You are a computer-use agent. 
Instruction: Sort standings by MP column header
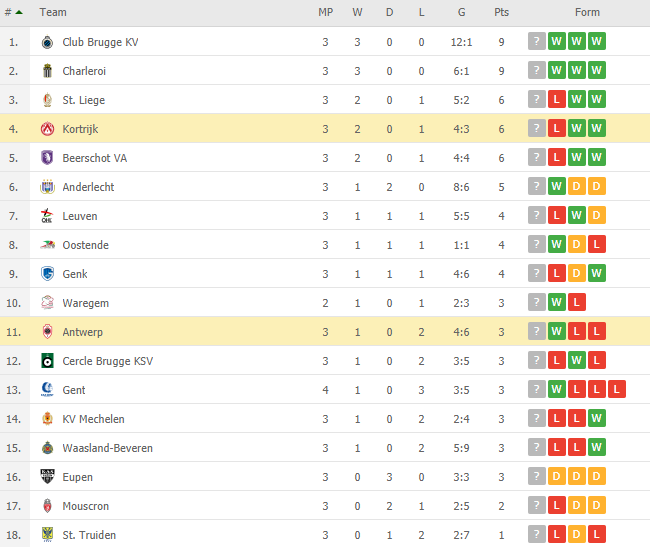pyautogui.click(x=325, y=12)
